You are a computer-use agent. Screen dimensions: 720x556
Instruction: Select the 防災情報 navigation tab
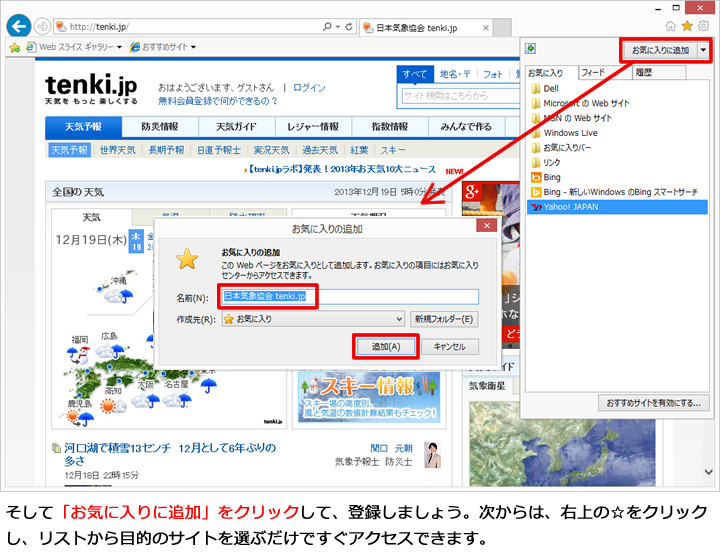click(160, 127)
